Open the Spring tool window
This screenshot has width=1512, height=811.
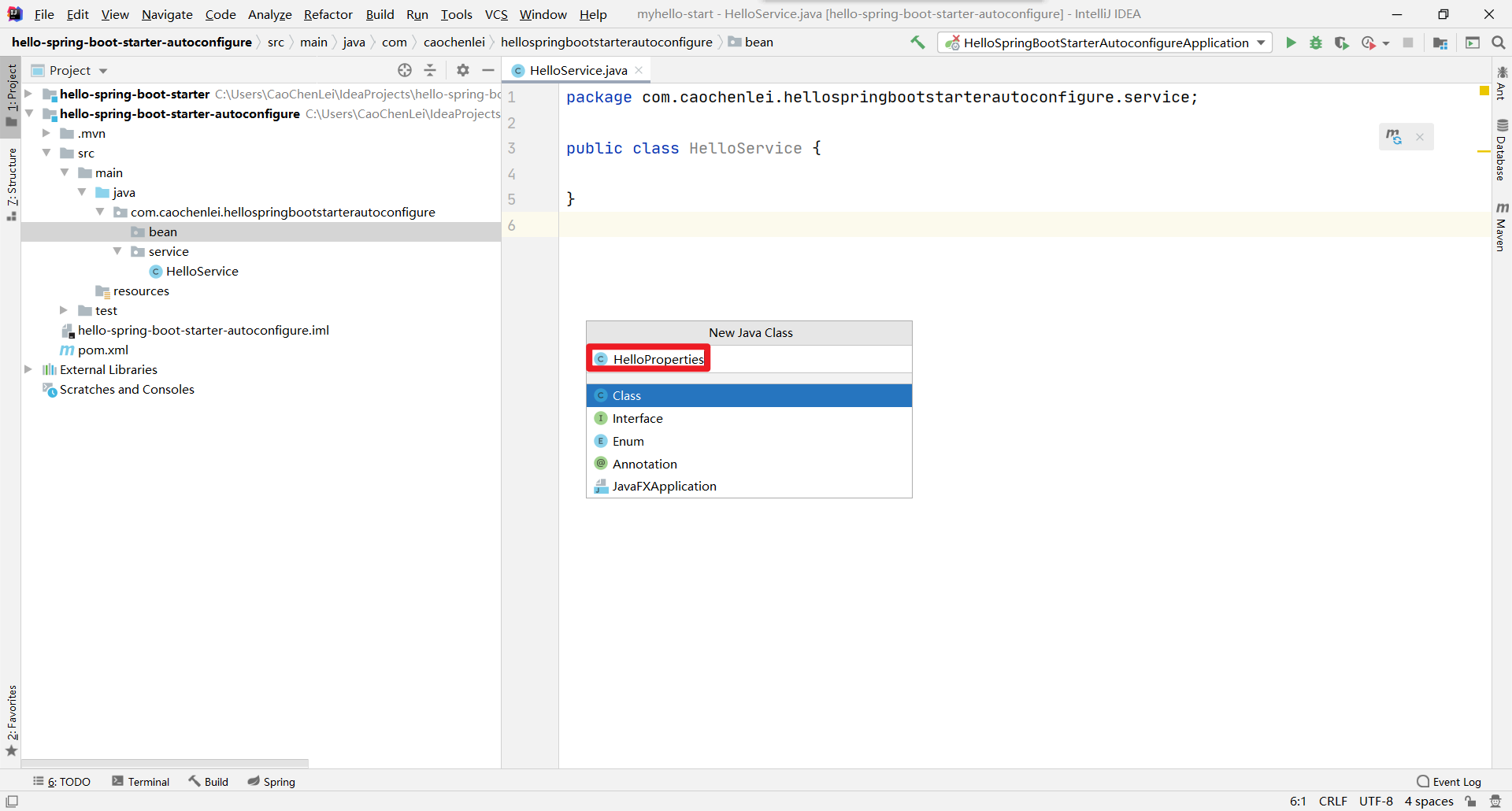272,781
